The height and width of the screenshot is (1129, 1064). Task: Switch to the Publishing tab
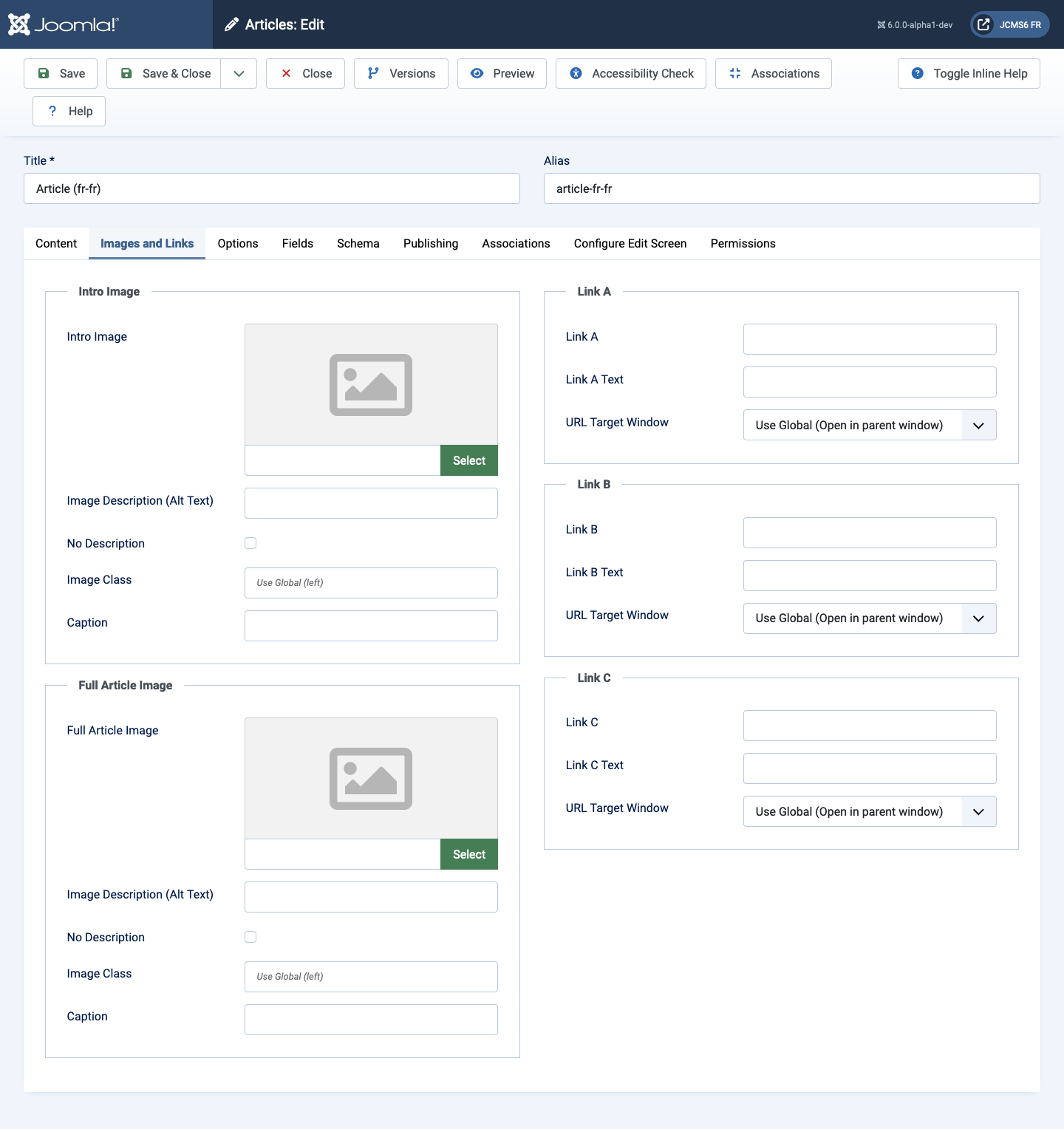point(430,243)
